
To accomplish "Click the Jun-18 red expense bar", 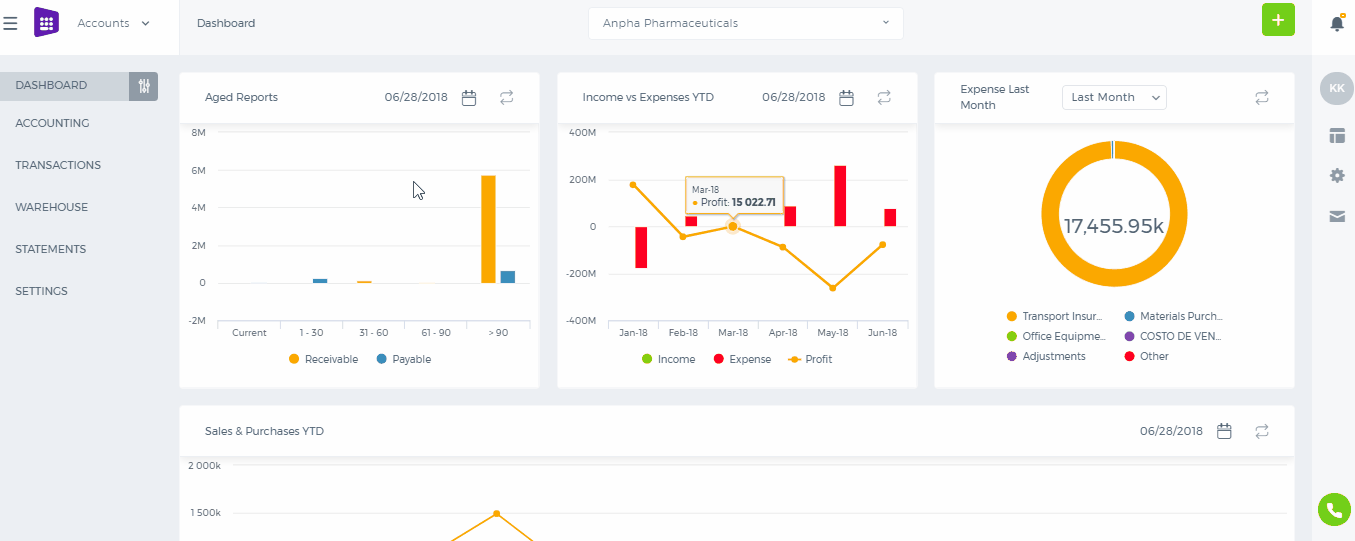I will pyautogui.click(x=890, y=218).
